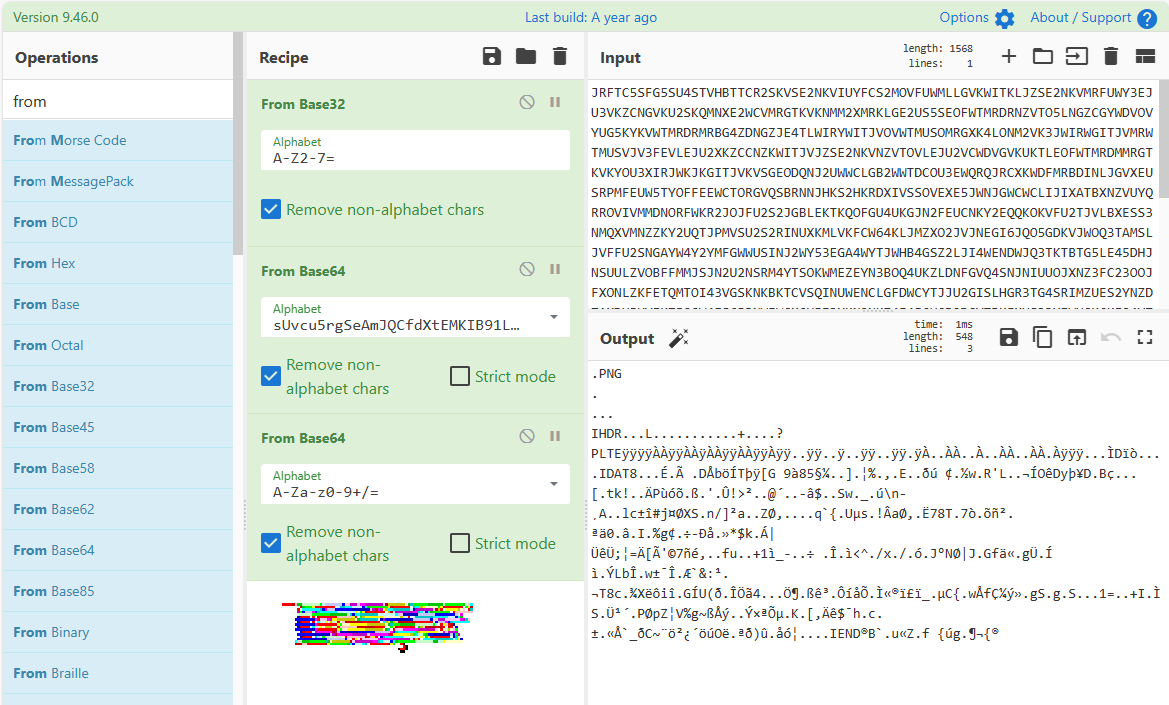The image size is (1169, 705).
Task: Save the recipe using the disk icon
Action: [x=491, y=56]
